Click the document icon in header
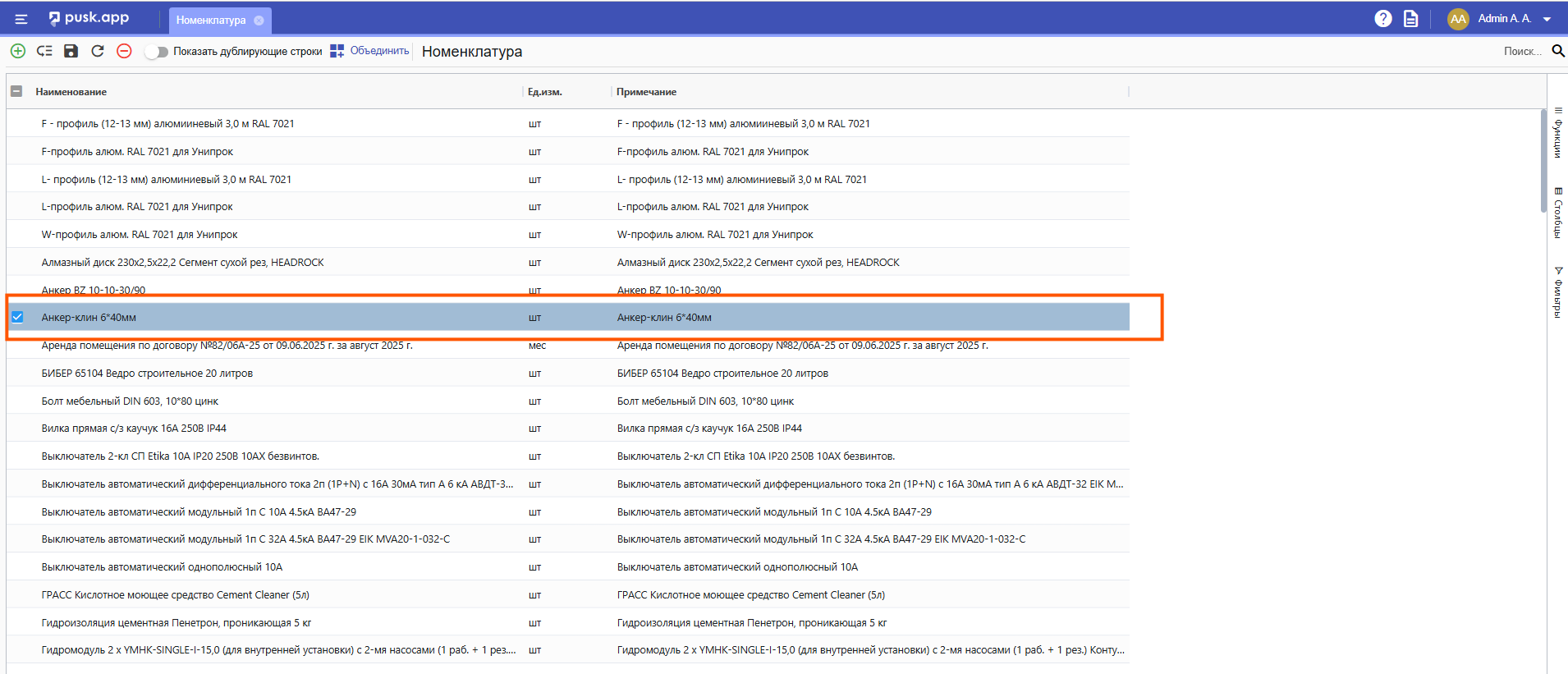The height and width of the screenshot is (674, 1568). [x=1410, y=18]
